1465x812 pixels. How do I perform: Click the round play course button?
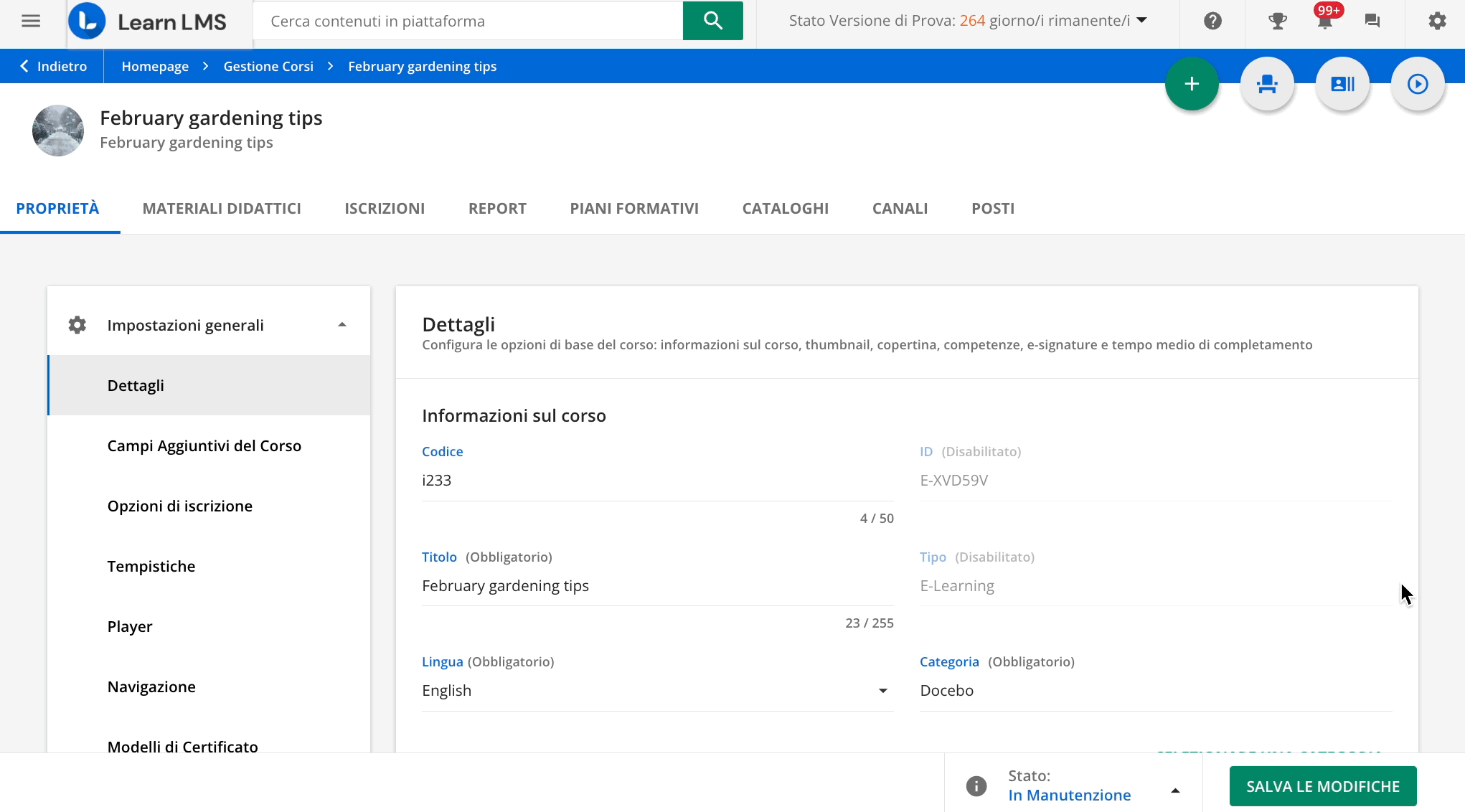click(x=1417, y=84)
